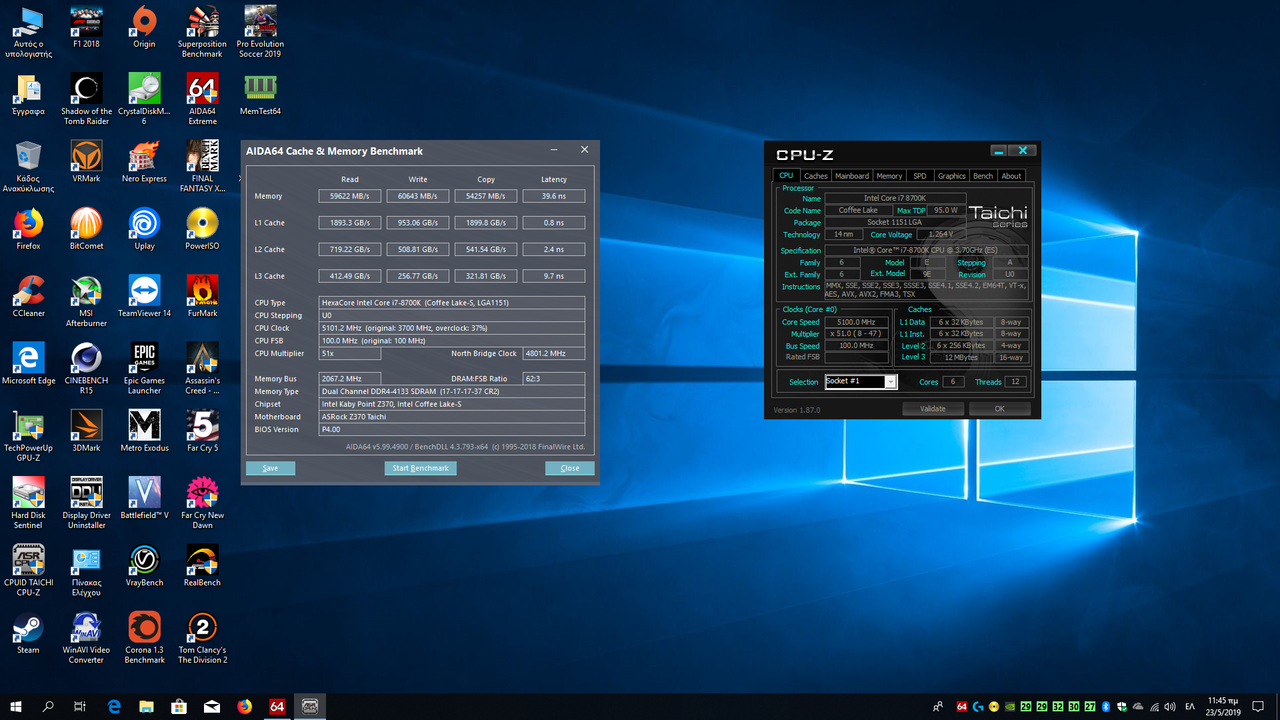The image size is (1280, 720).
Task: Open Steam desktop shortcut
Action: point(28,632)
